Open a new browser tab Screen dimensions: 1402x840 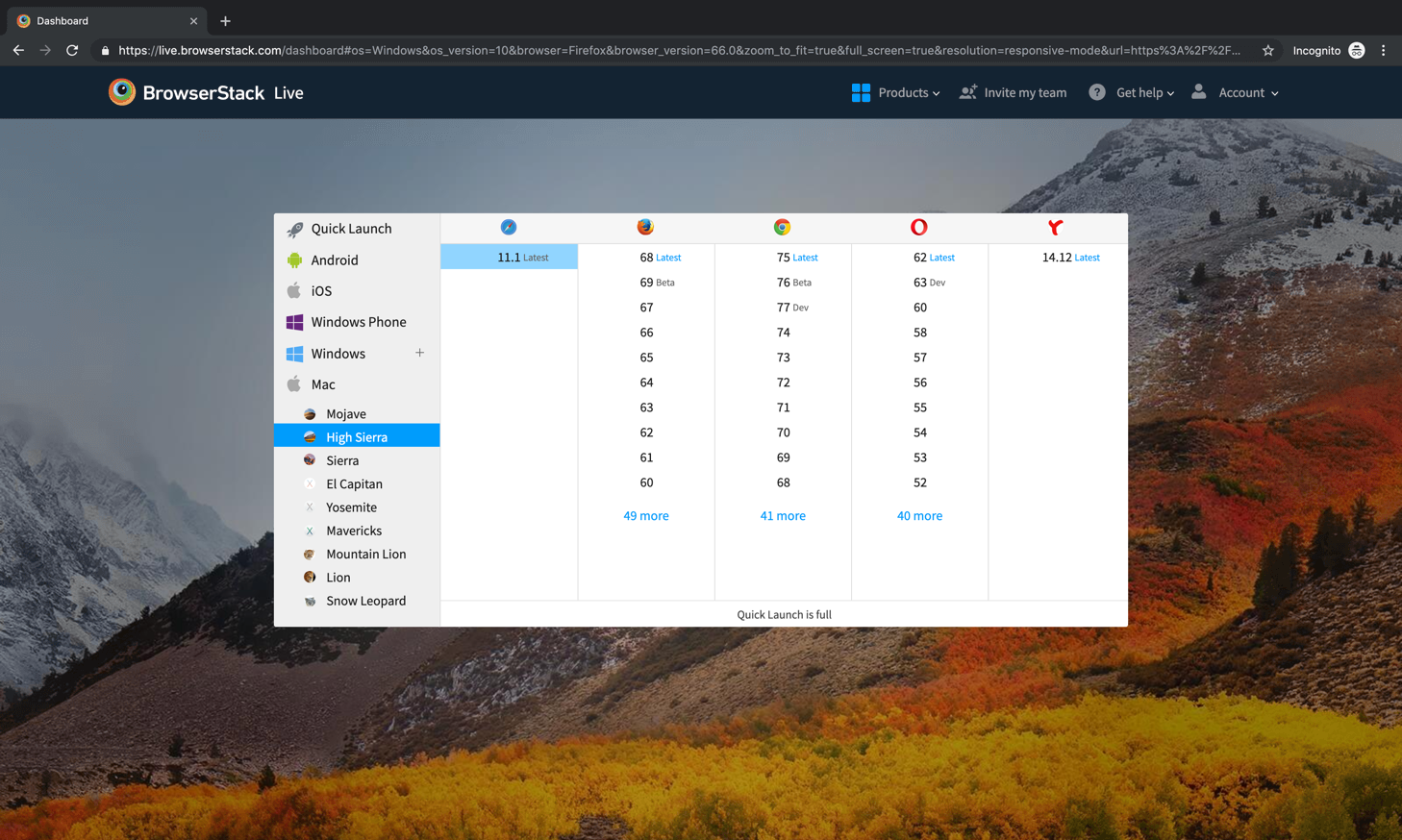225,21
